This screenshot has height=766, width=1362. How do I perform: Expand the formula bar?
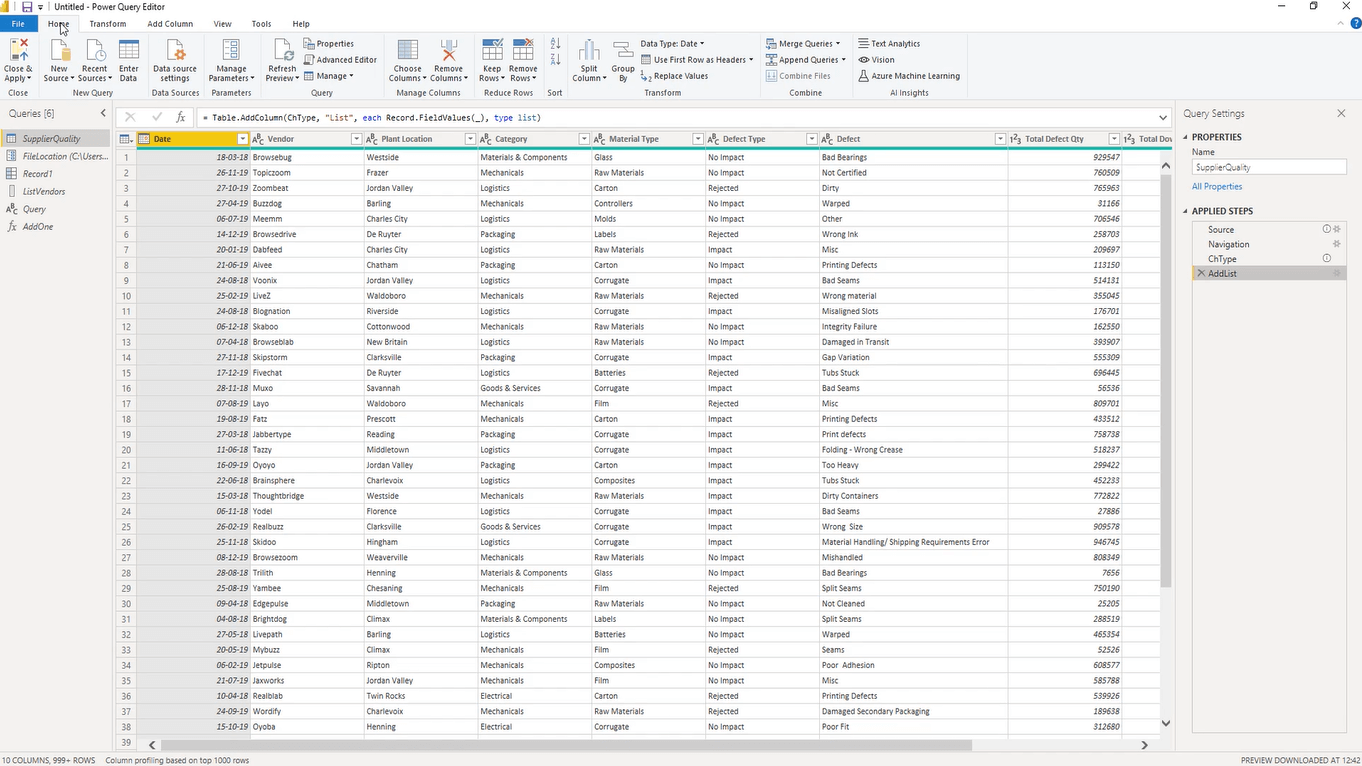(x=1162, y=118)
